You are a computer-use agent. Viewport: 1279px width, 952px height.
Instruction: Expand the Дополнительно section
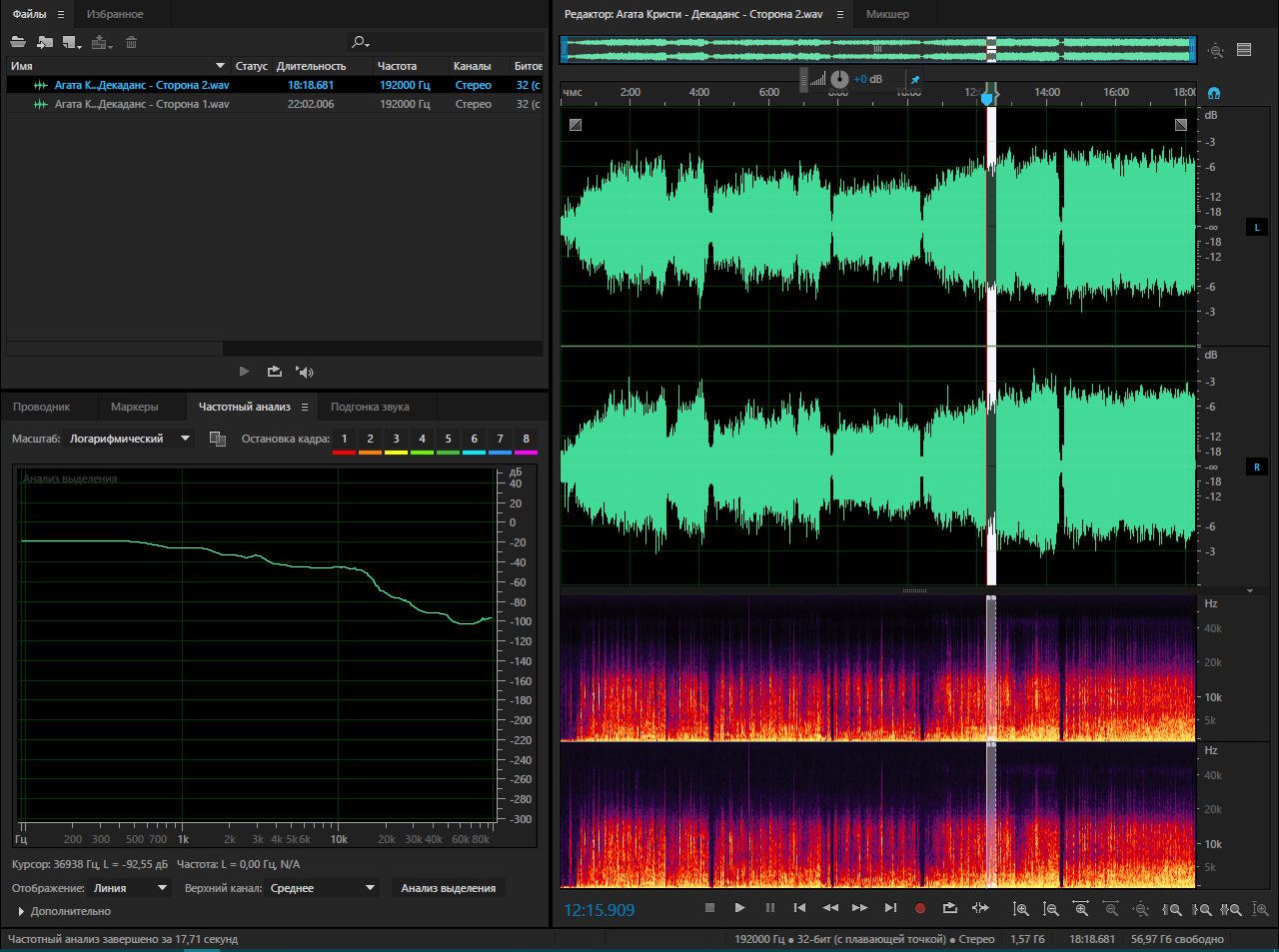pyautogui.click(x=64, y=911)
